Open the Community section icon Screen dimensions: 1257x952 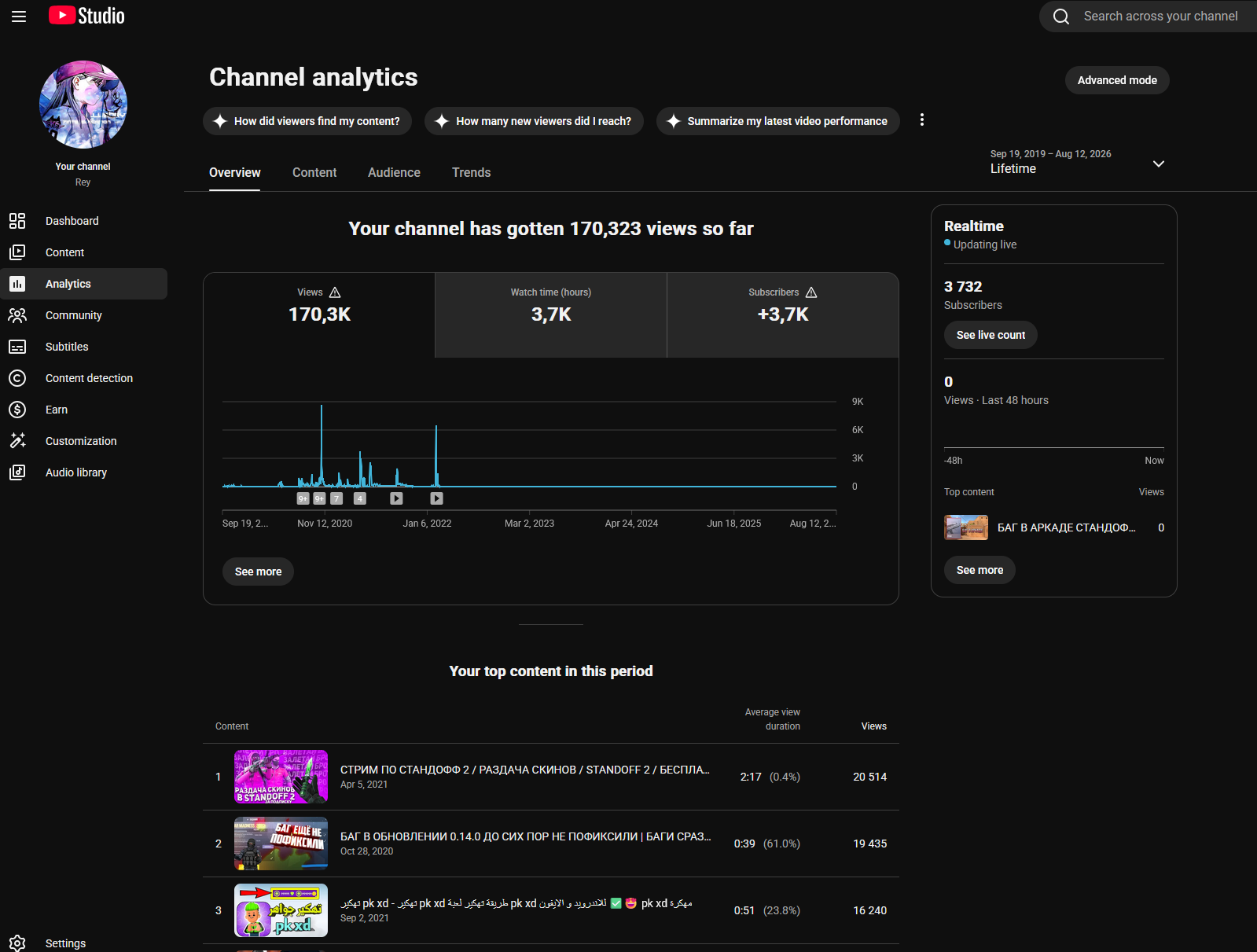(x=17, y=315)
